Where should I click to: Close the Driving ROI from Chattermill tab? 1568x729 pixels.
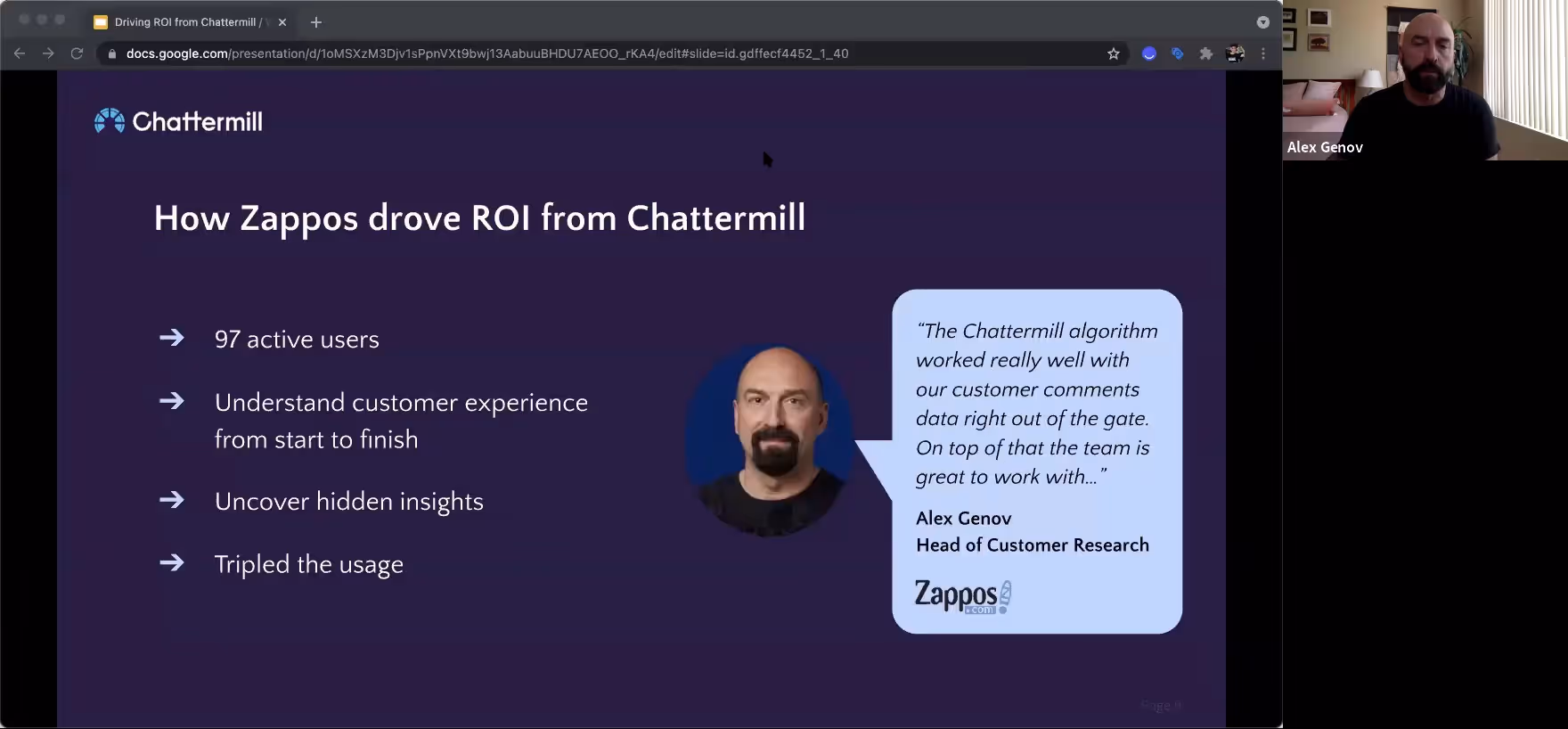click(x=282, y=22)
